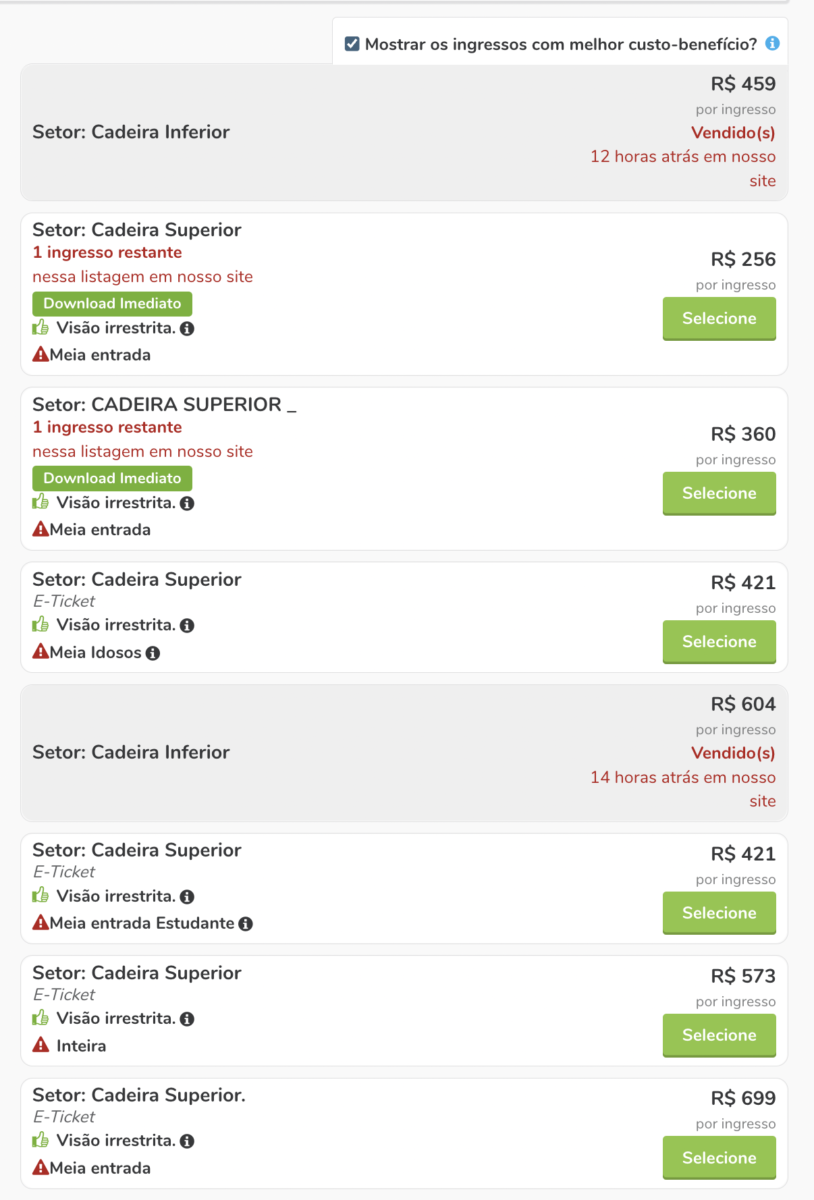Click the warning triangle icon beside Inteira
The image size is (814, 1200).
click(x=41, y=1045)
